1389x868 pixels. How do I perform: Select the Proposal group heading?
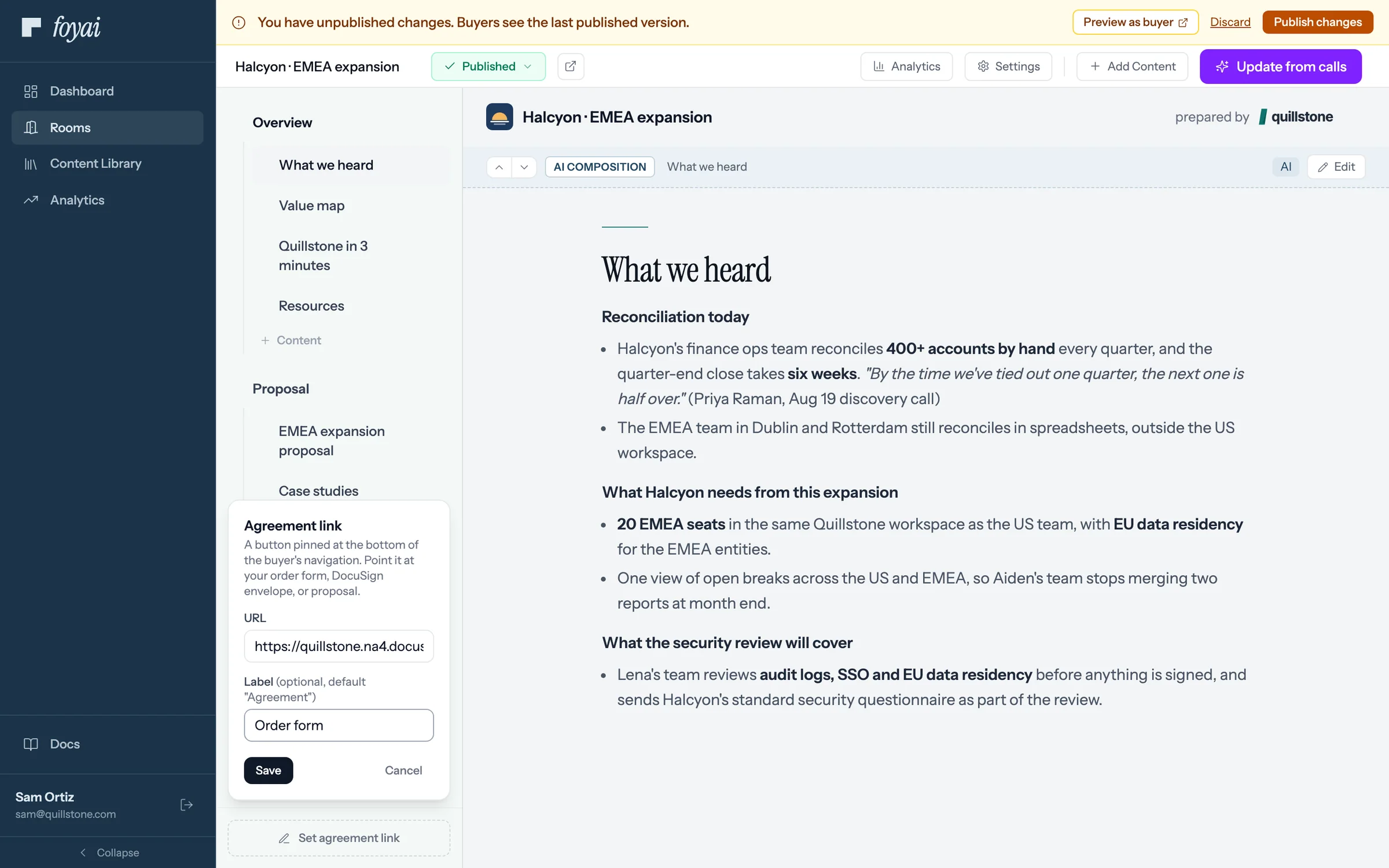coord(281,388)
